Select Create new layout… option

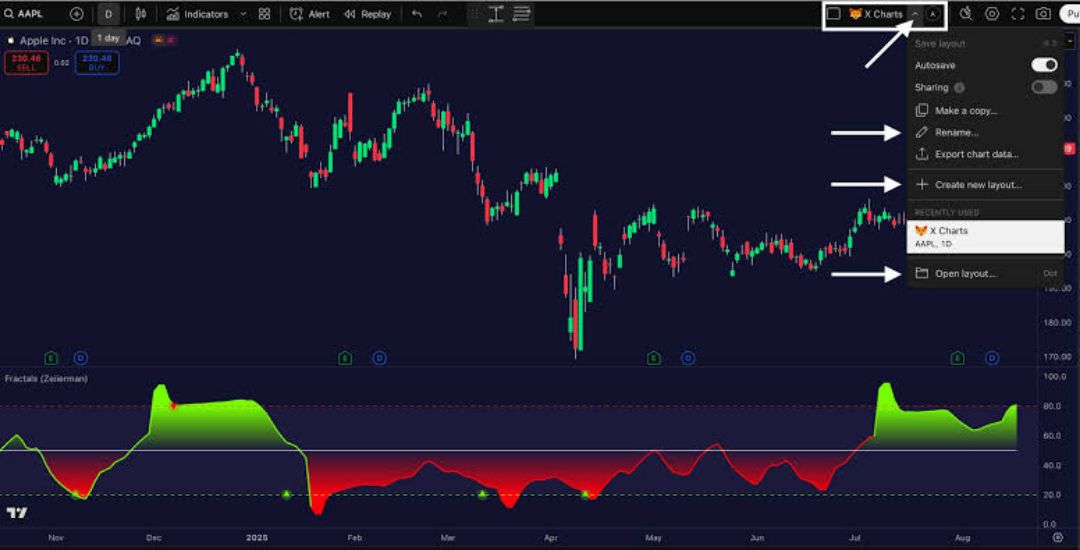tap(977, 185)
